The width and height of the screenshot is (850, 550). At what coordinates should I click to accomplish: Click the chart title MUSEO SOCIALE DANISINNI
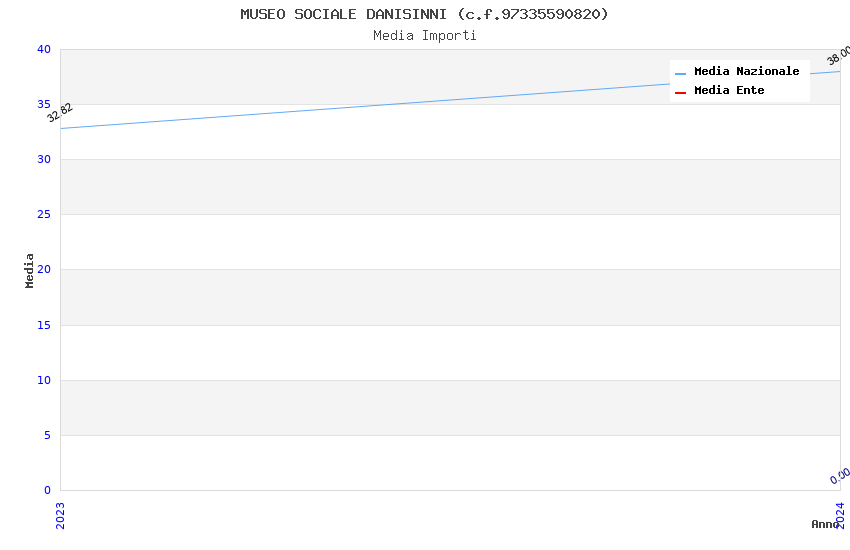point(424,14)
